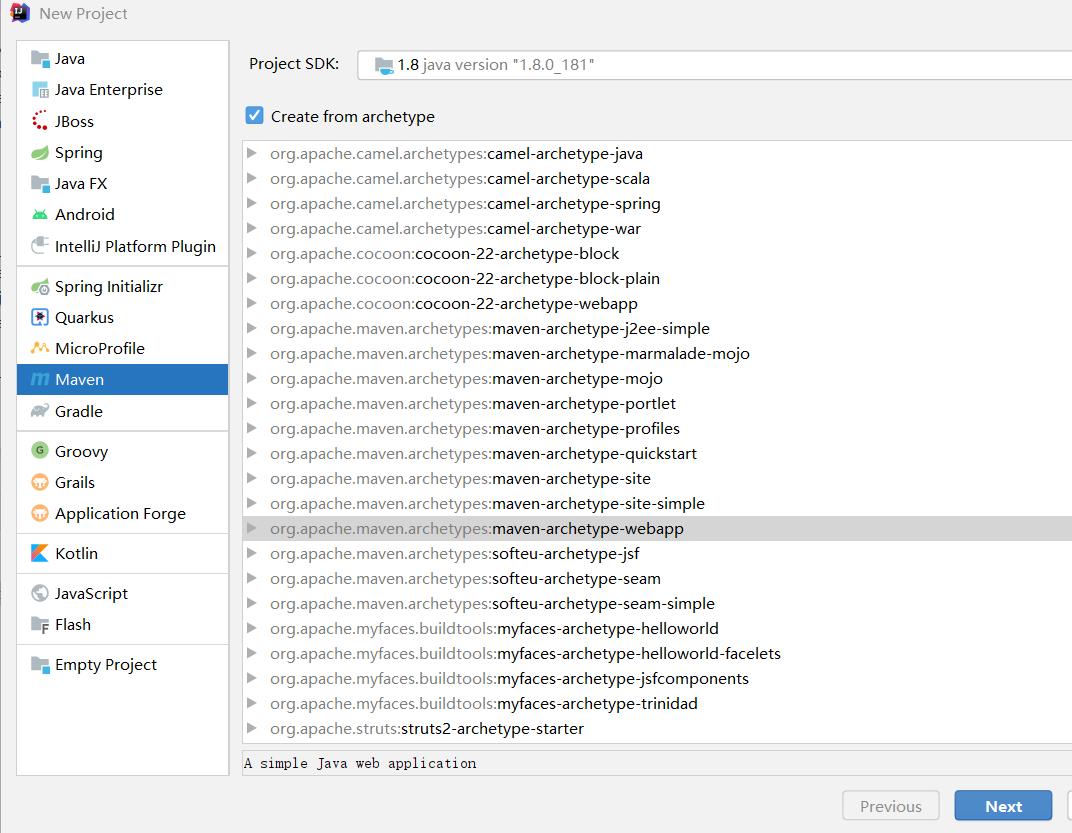
Task: Click the Java Enterprise icon
Action: click(40, 90)
